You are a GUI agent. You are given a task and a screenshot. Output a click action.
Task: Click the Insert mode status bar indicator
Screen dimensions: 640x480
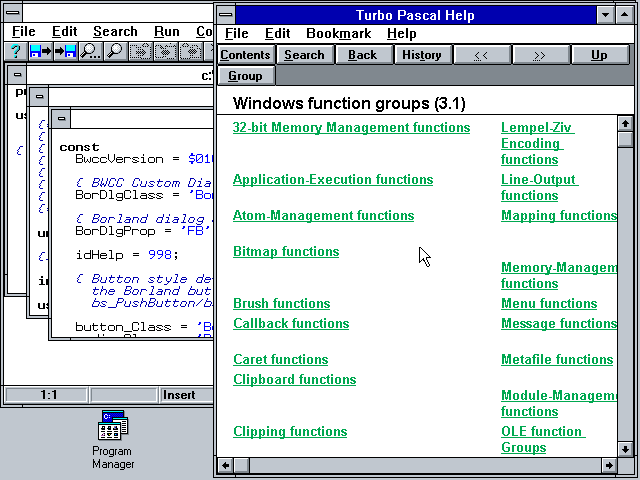[x=179, y=395]
